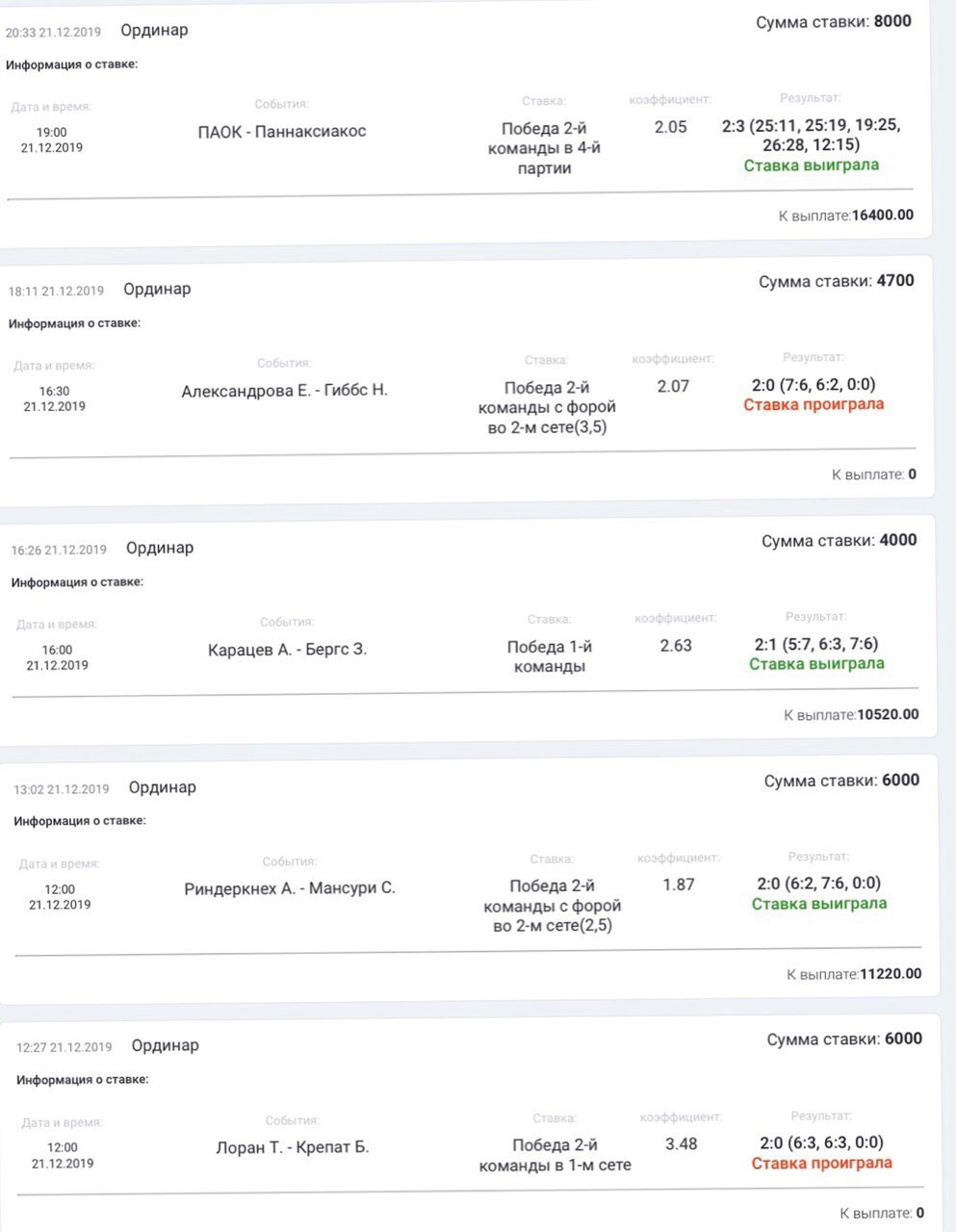Click the 10520.00 payout value
Screen dimensions: 956x1232
pos(888,715)
